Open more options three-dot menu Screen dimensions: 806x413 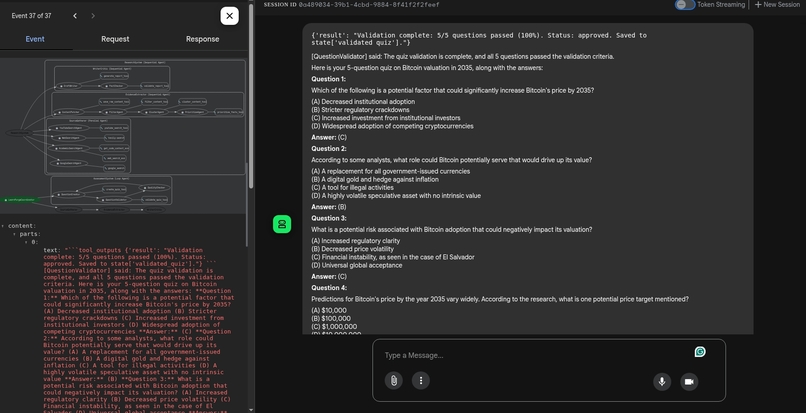tap(420, 381)
